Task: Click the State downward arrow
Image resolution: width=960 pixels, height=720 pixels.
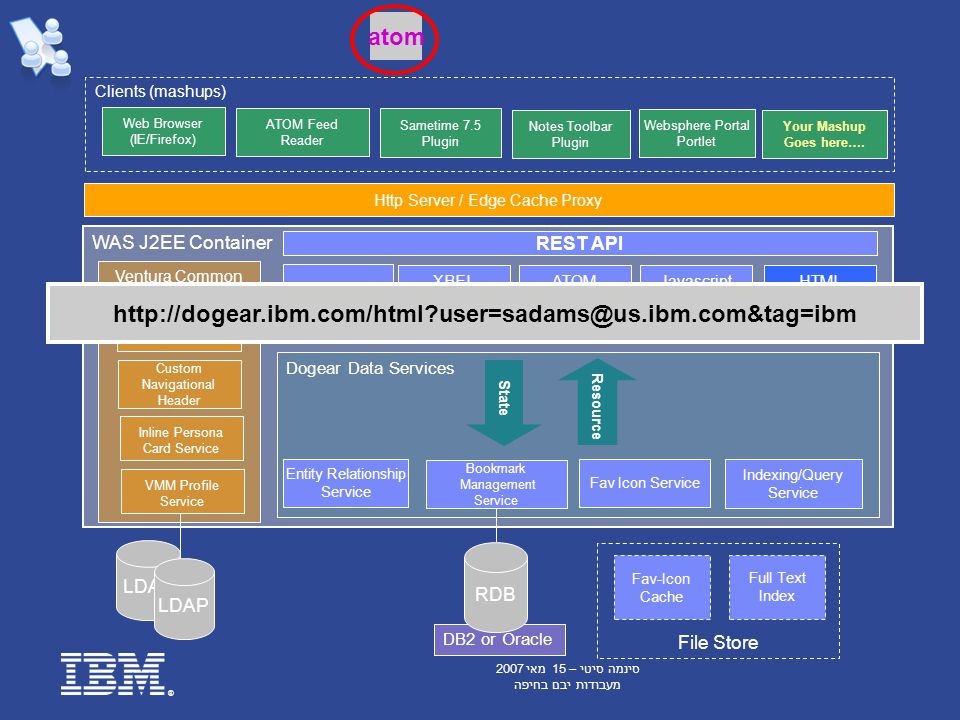Action: pyautogui.click(x=503, y=402)
